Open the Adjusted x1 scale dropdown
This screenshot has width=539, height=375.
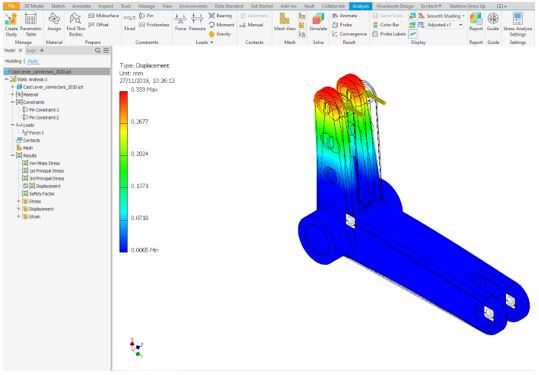pos(461,25)
